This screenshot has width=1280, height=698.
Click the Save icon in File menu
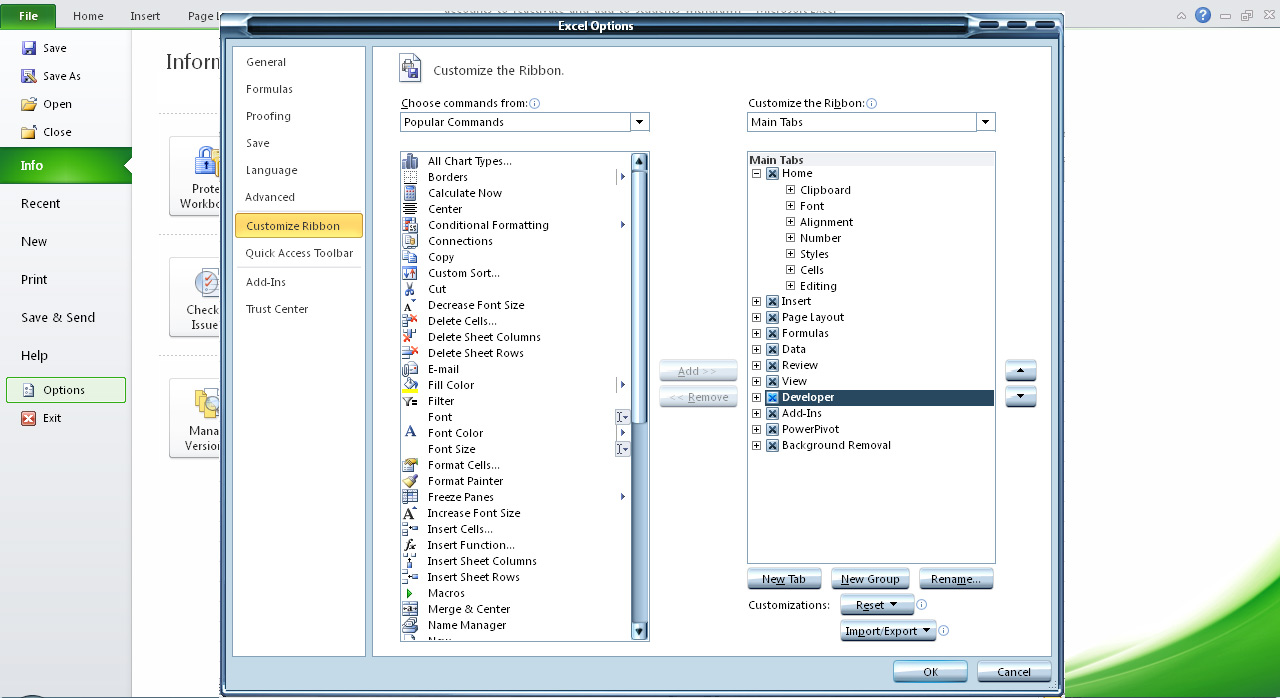pyautogui.click(x=29, y=48)
